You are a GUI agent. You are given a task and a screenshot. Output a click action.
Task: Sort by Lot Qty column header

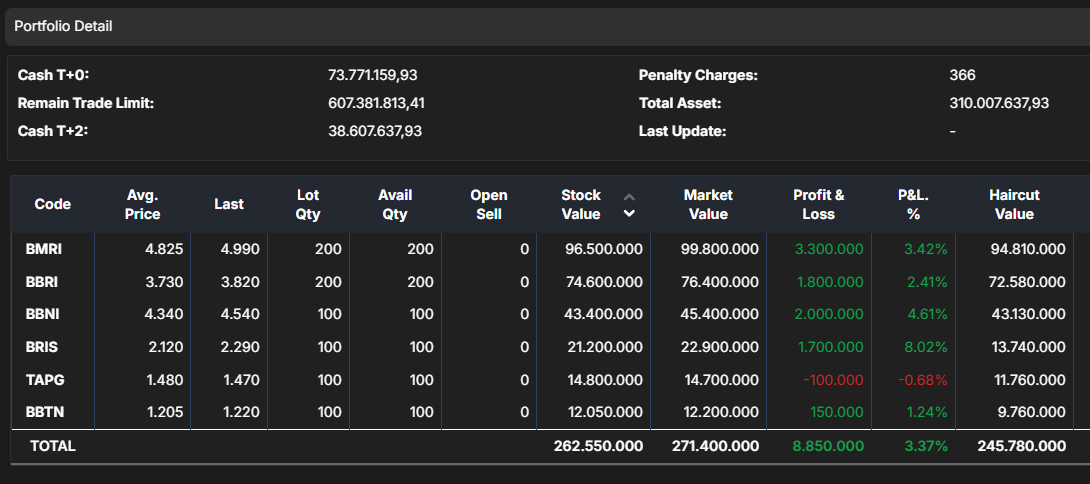pyautogui.click(x=308, y=204)
